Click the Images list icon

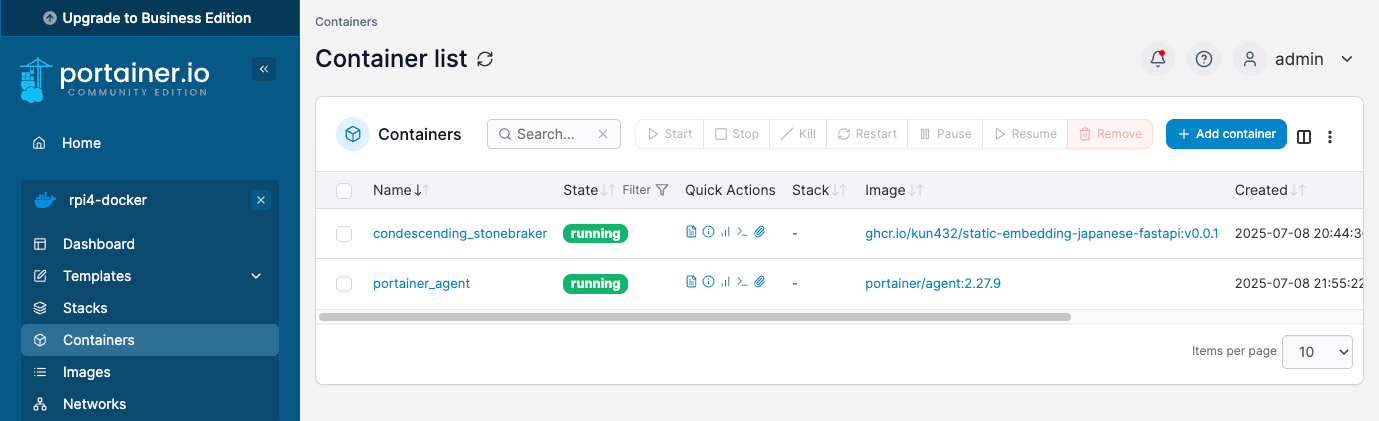pyautogui.click(x=40, y=372)
